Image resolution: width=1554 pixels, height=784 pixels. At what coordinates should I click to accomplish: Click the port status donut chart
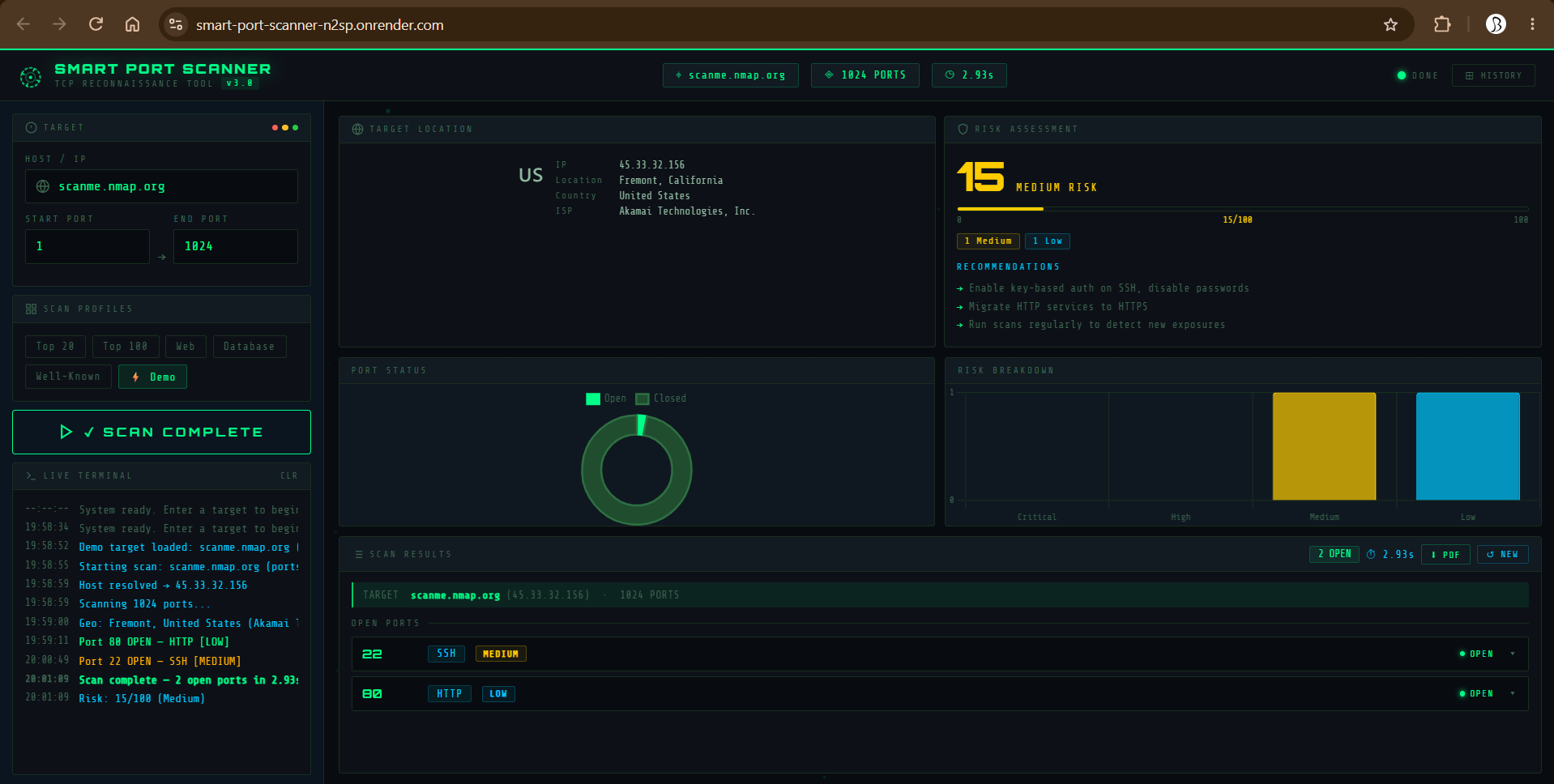(x=637, y=470)
